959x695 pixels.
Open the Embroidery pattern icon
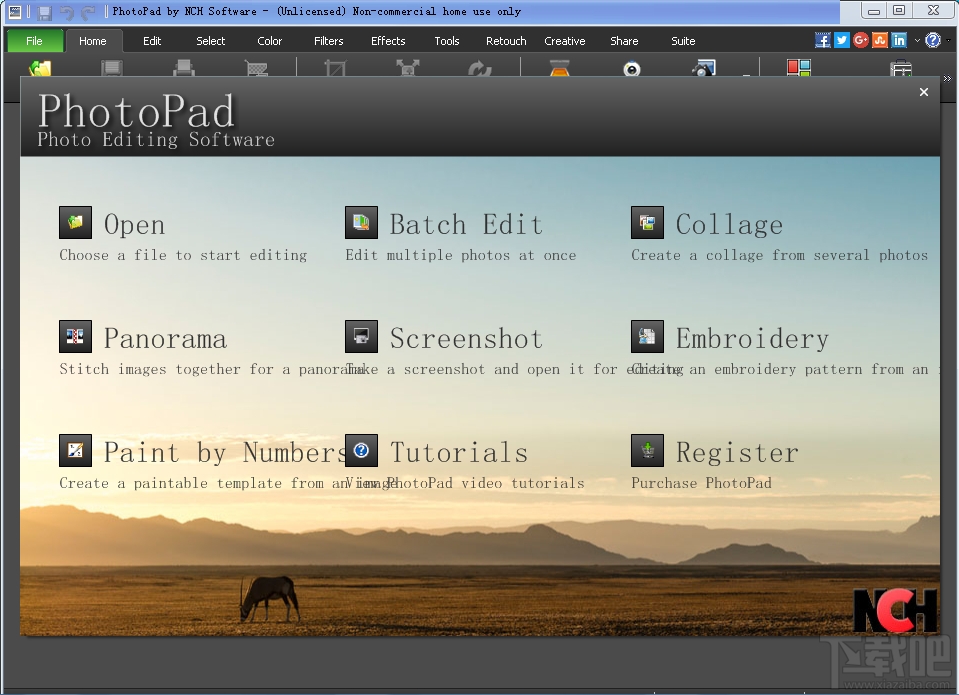point(647,337)
